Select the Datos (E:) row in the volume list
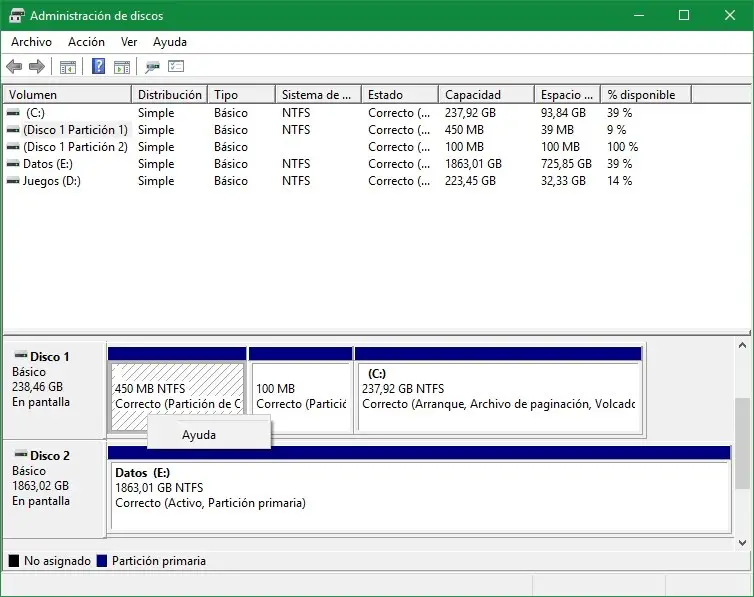Image resolution: width=754 pixels, height=597 pixels. (51, 164)
